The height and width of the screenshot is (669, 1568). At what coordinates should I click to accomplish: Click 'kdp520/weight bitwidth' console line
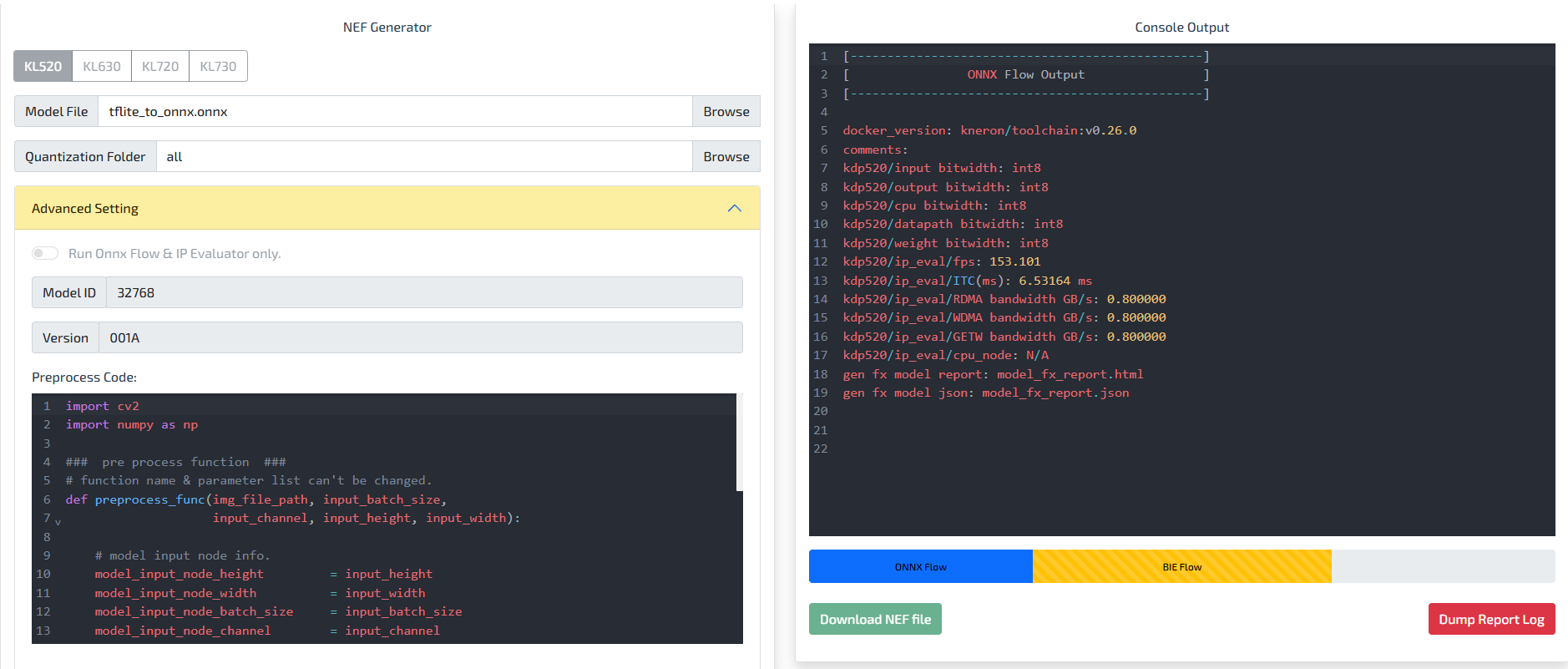click(945, 243)
